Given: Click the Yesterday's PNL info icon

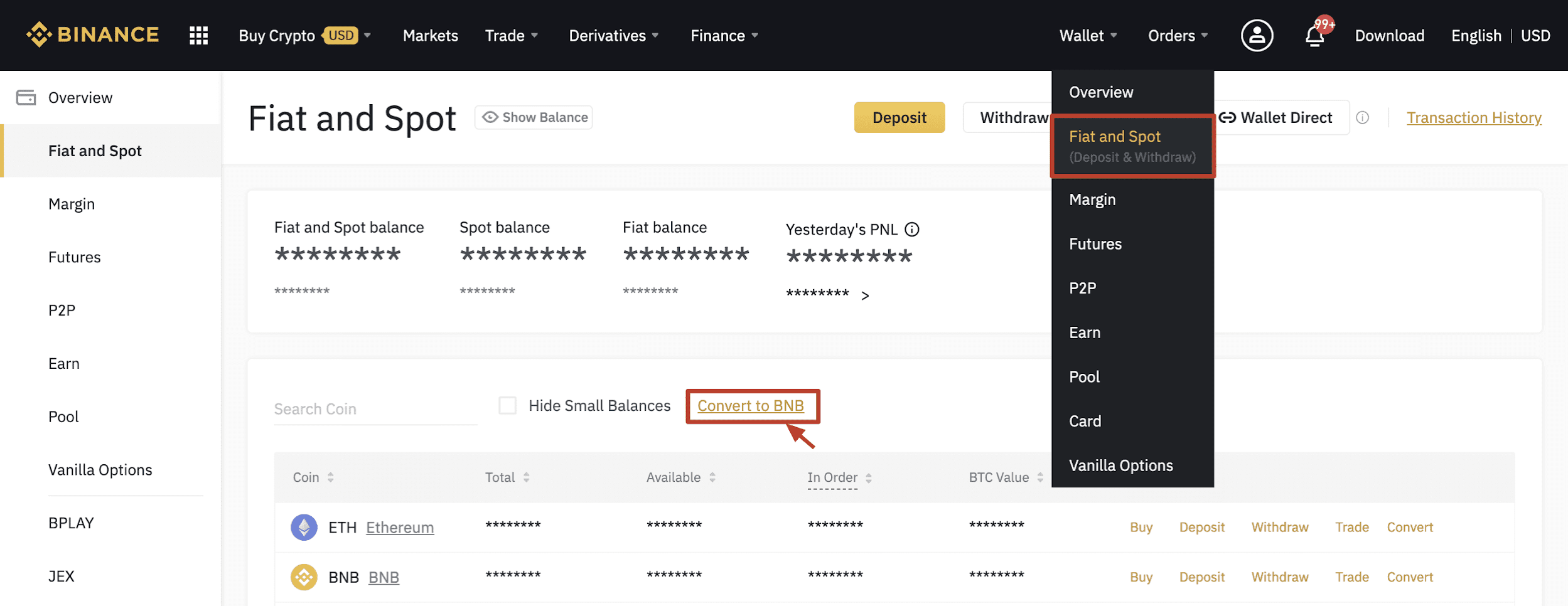Looking at the screenshot, I should pyautogui.click(x=911, y=230).
